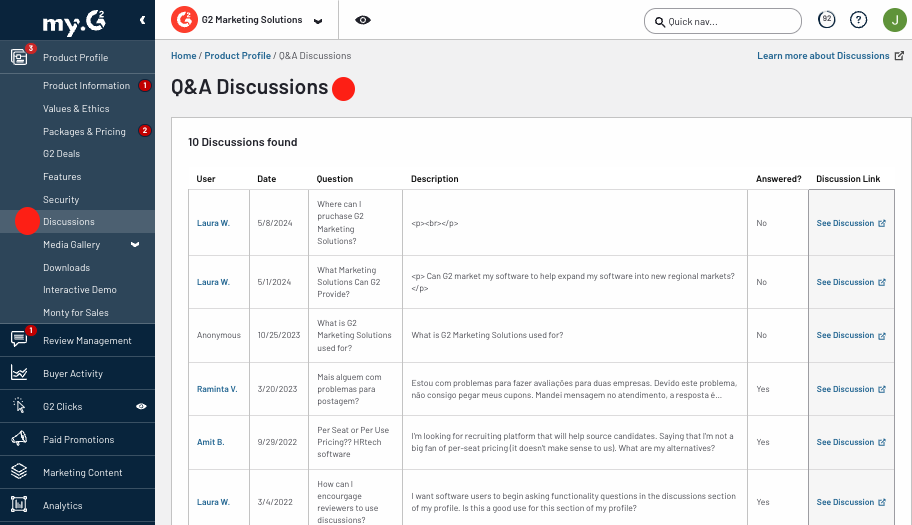The image size is (912, 525).
Task: Click the Home breadcrumb link
Action: 184,56
